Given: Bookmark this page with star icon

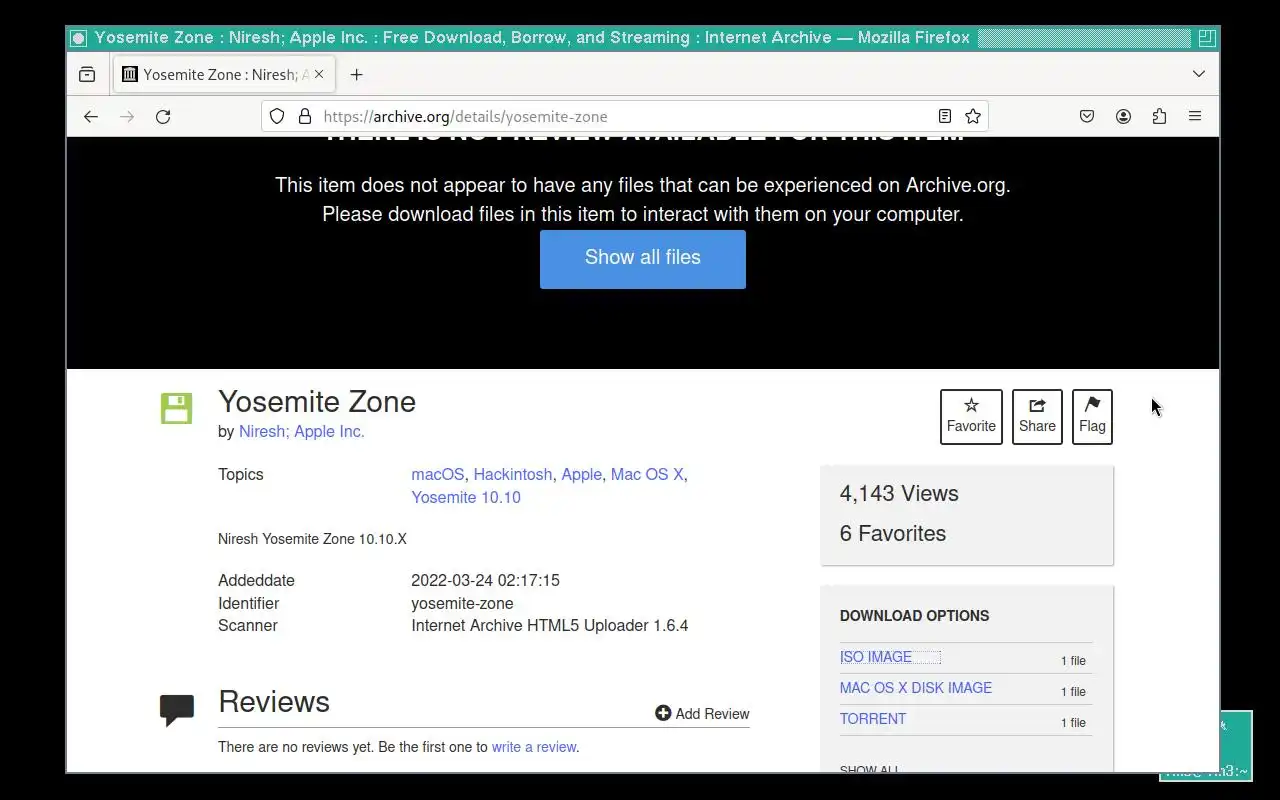Looking at the screenshot, I should [972, 116].
